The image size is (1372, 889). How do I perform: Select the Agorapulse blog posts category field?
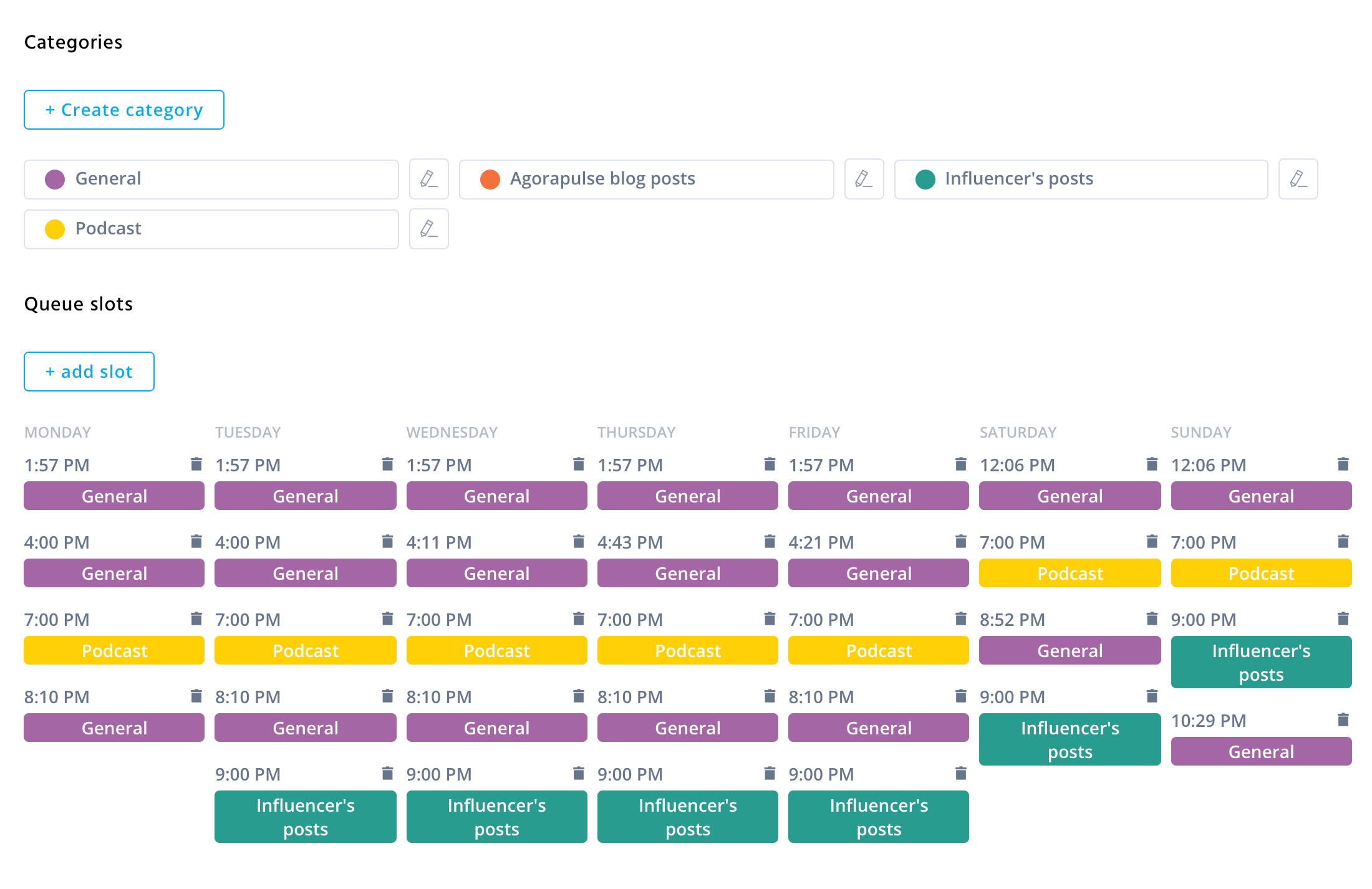646,179
